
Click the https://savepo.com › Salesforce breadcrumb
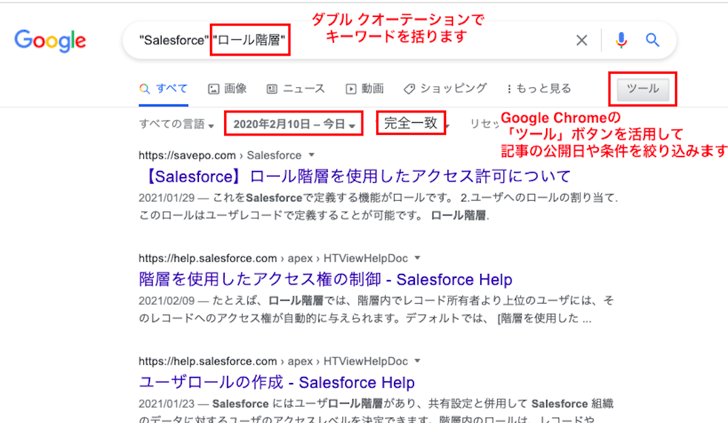pyautogui.click(x=220, y=155)
